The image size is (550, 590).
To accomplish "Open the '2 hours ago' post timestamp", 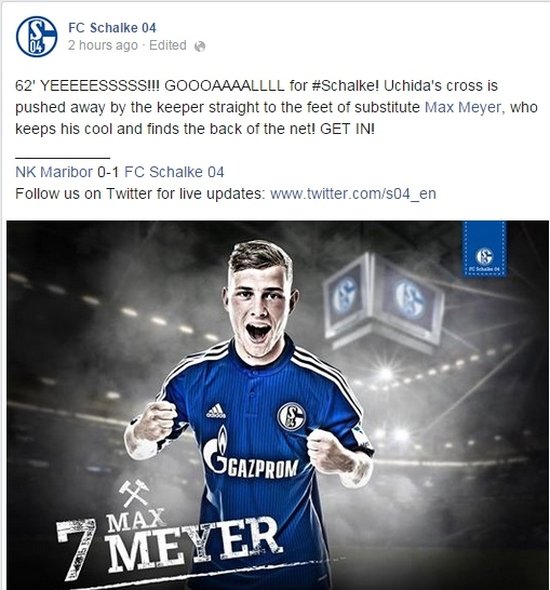I will click(x=103, y=46).
